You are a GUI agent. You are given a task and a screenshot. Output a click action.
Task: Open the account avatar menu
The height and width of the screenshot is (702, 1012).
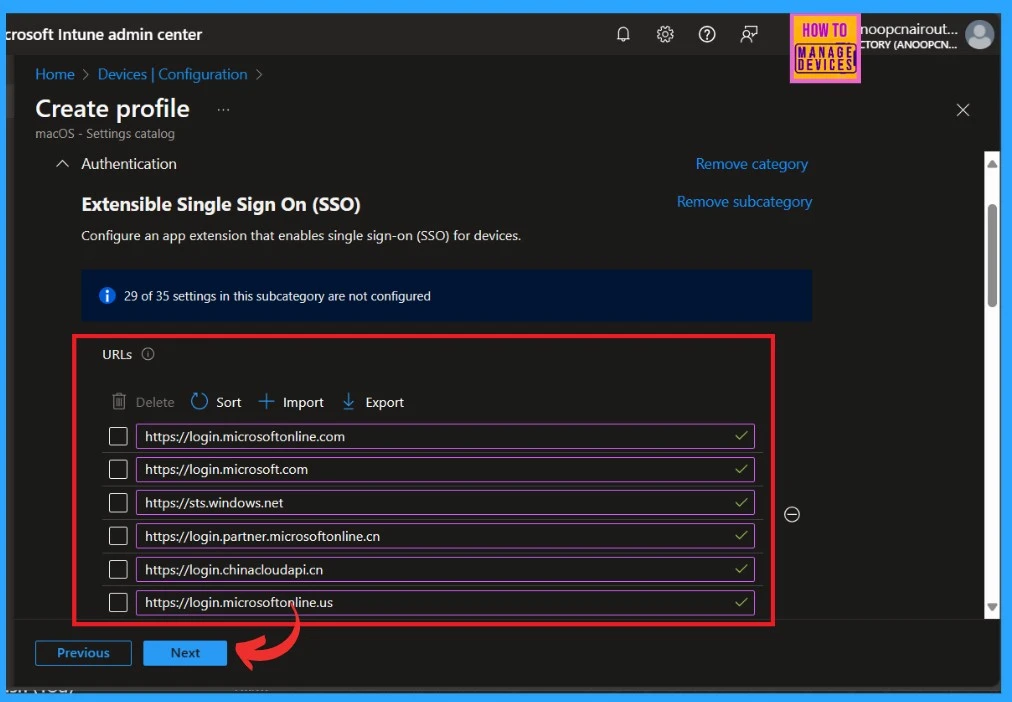click(x=979, y=35)
